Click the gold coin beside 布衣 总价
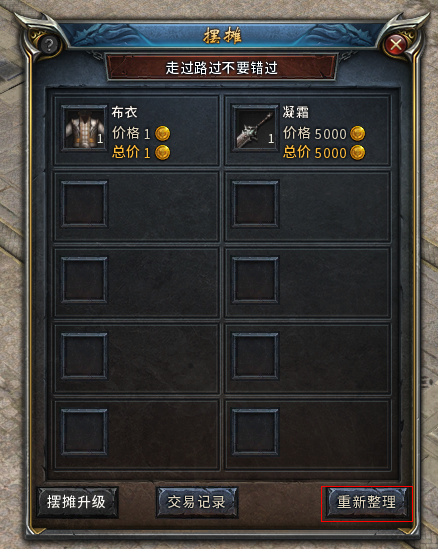Image resolution: width=438 pixels, height=549 pixels. (x=162, y=152)
